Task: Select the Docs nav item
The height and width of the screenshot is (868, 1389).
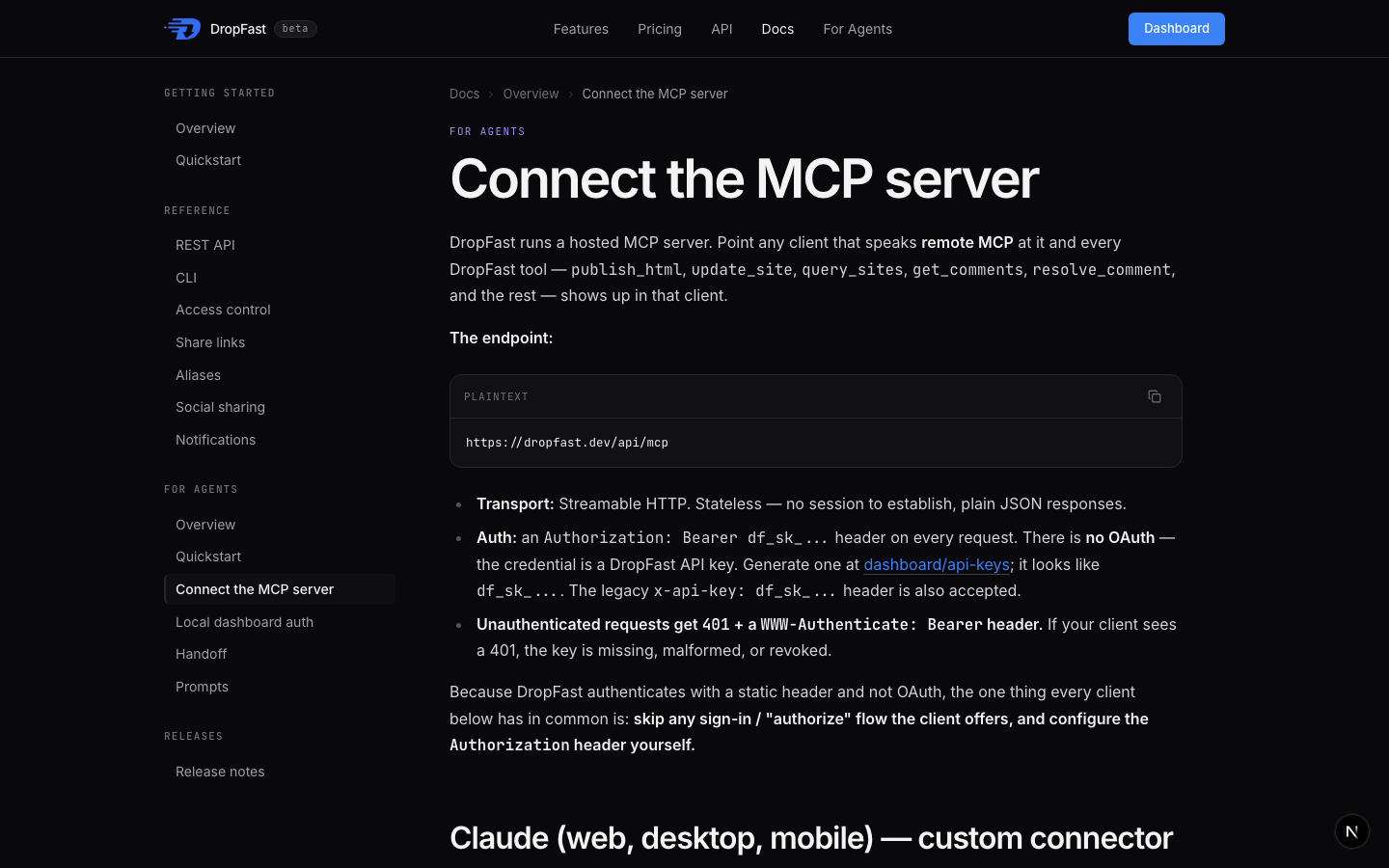Action: pyautogui.click(x=777, y=29)
